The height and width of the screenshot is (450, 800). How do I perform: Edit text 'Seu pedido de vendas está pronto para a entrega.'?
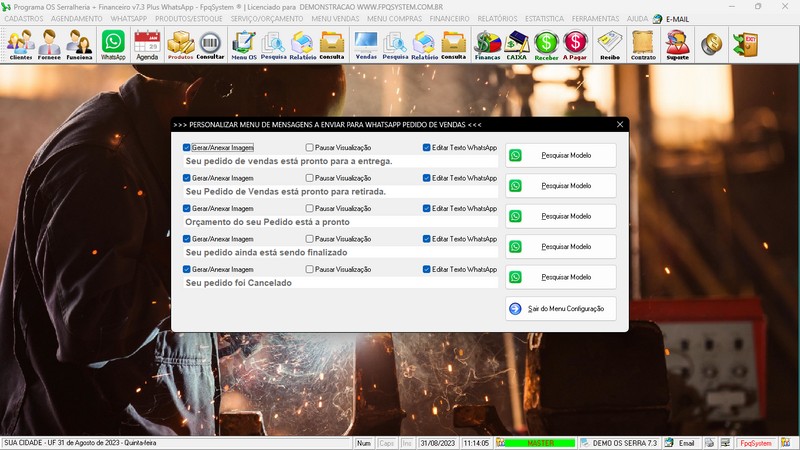[x=340, y=161]
